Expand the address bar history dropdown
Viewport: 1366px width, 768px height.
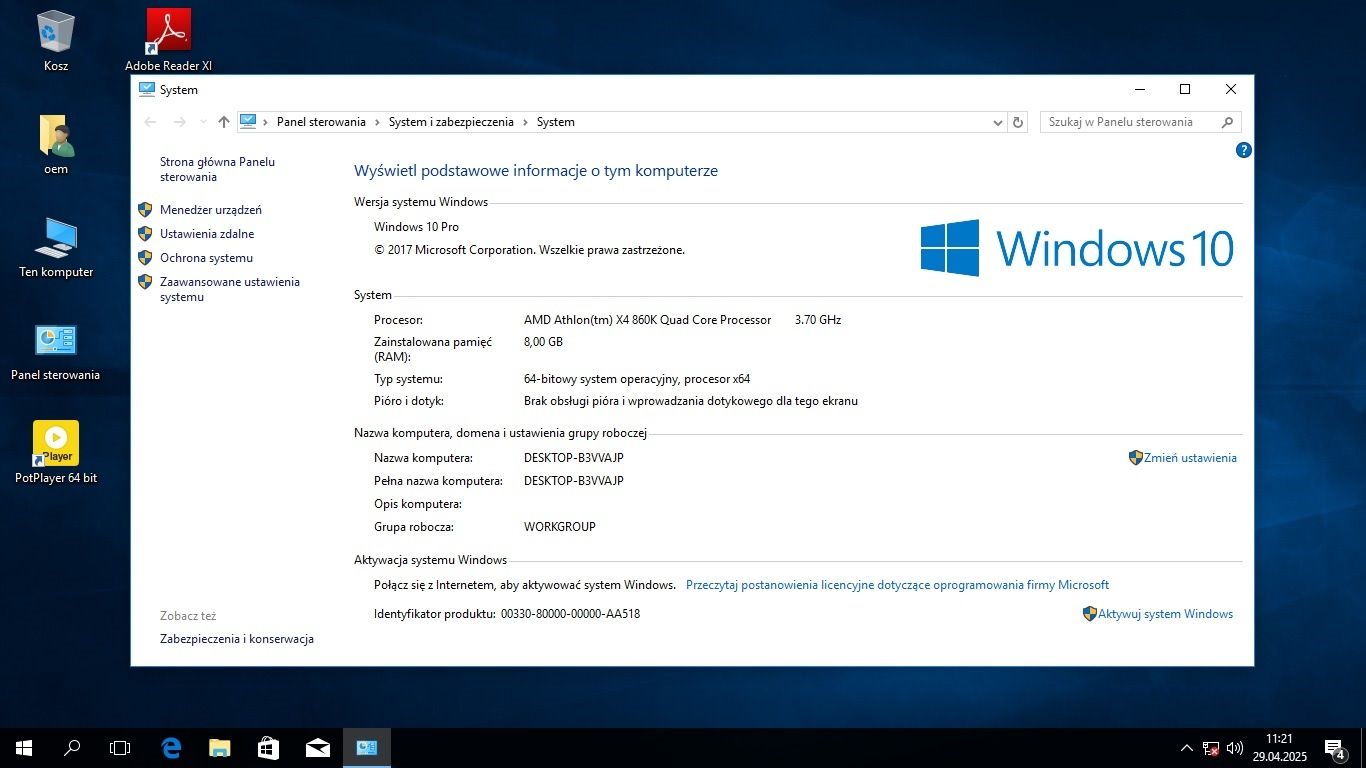[x=997, y=122]
